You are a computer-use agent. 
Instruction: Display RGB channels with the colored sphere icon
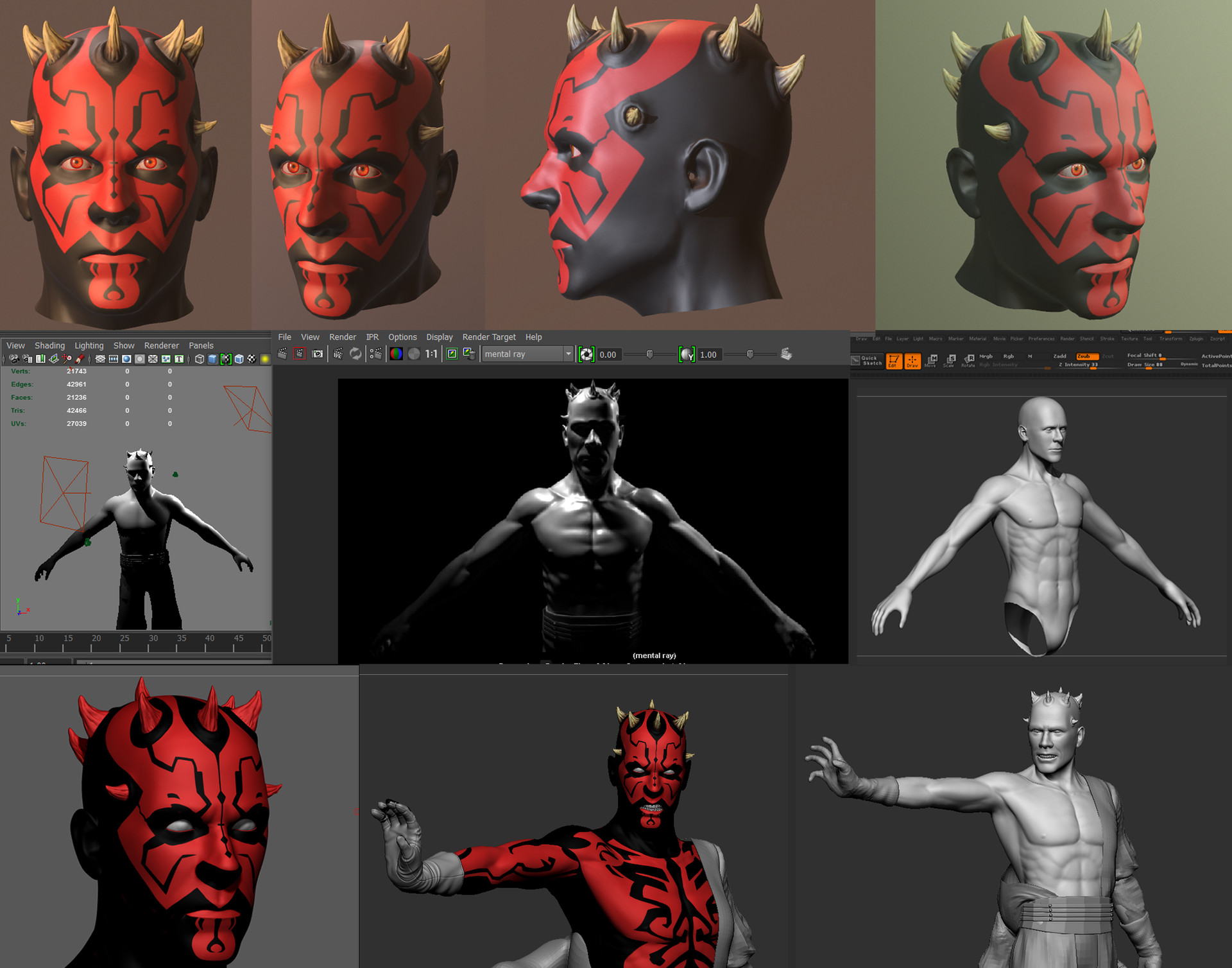click(x=396, y=354)
